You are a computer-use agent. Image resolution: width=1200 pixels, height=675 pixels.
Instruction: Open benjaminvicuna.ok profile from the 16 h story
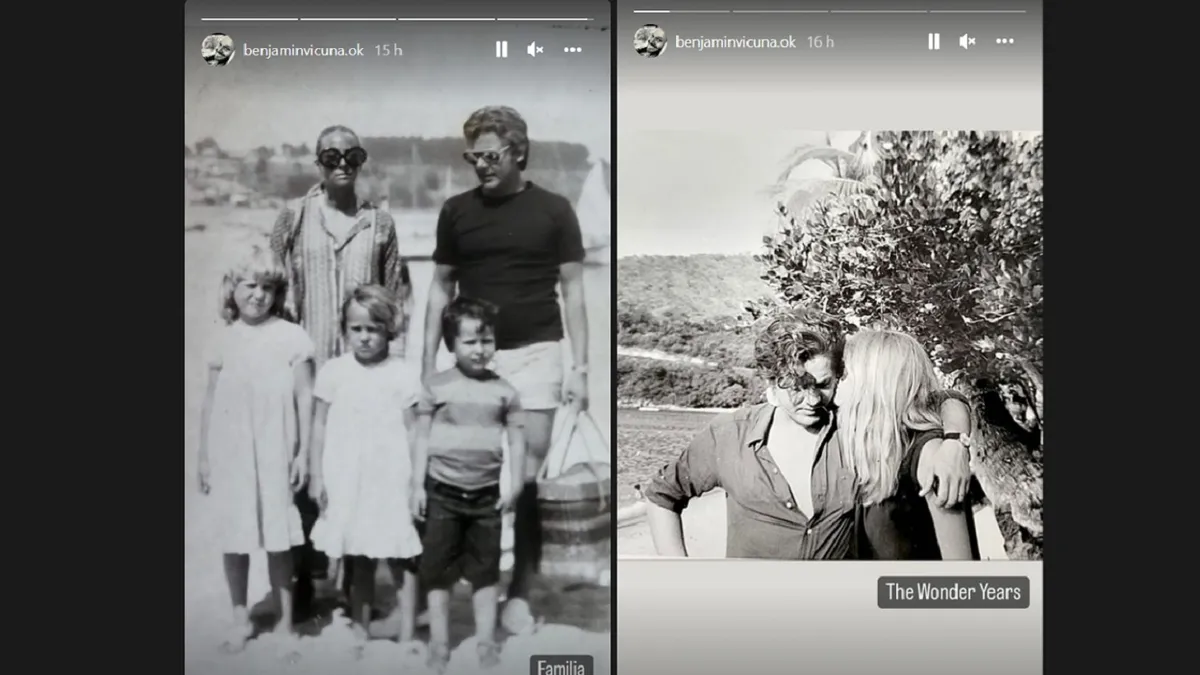(735, 41)
